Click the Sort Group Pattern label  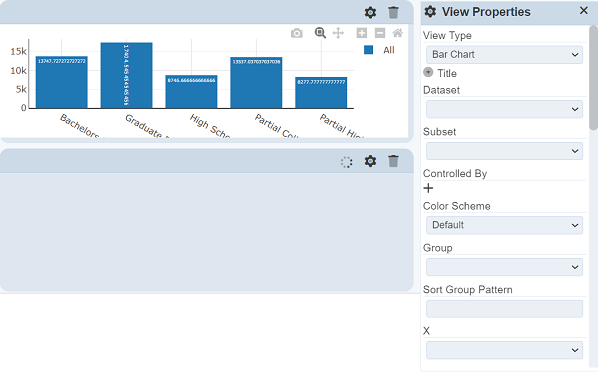468,289
